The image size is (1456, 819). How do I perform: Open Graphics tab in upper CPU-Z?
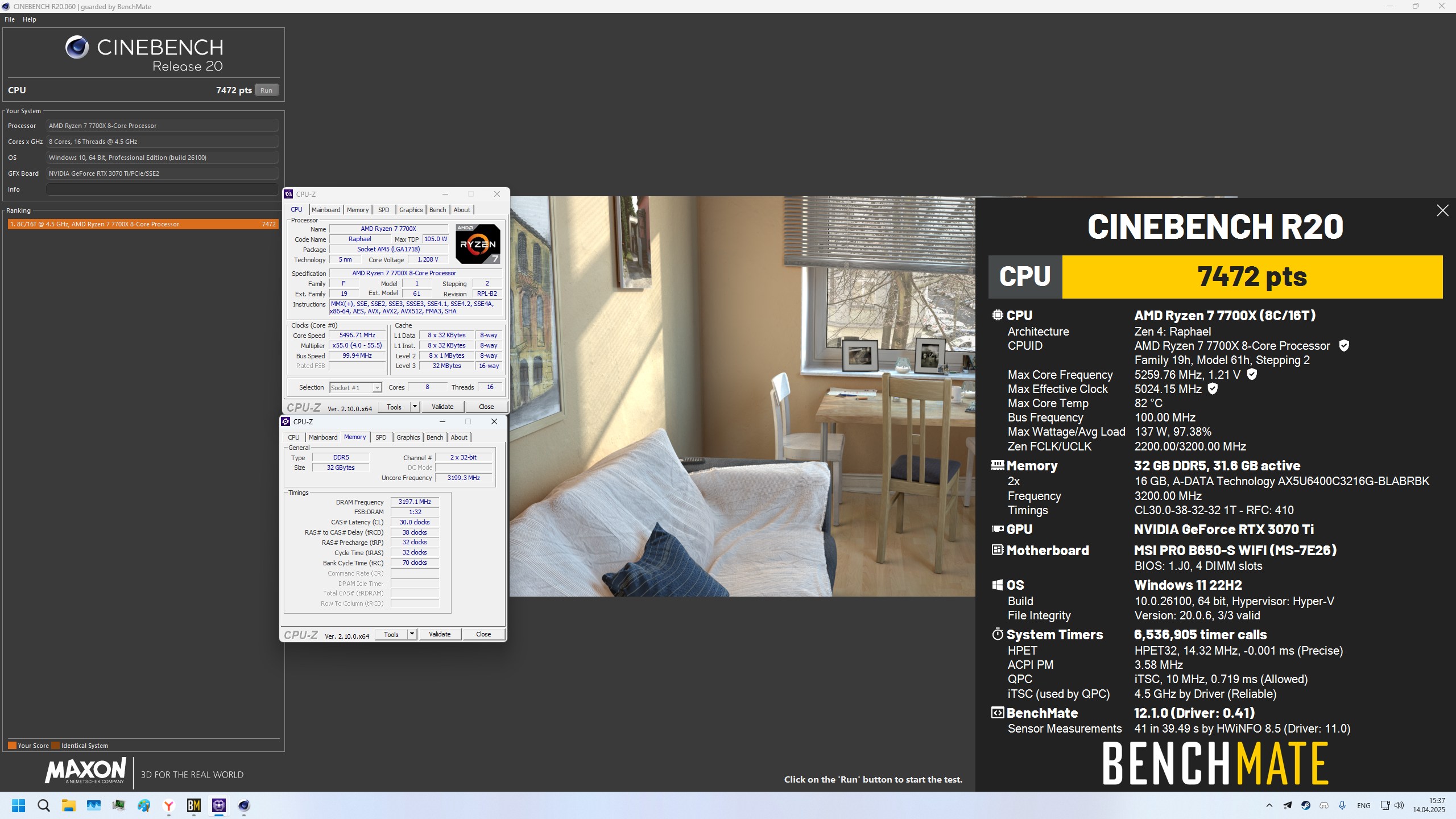411,210
